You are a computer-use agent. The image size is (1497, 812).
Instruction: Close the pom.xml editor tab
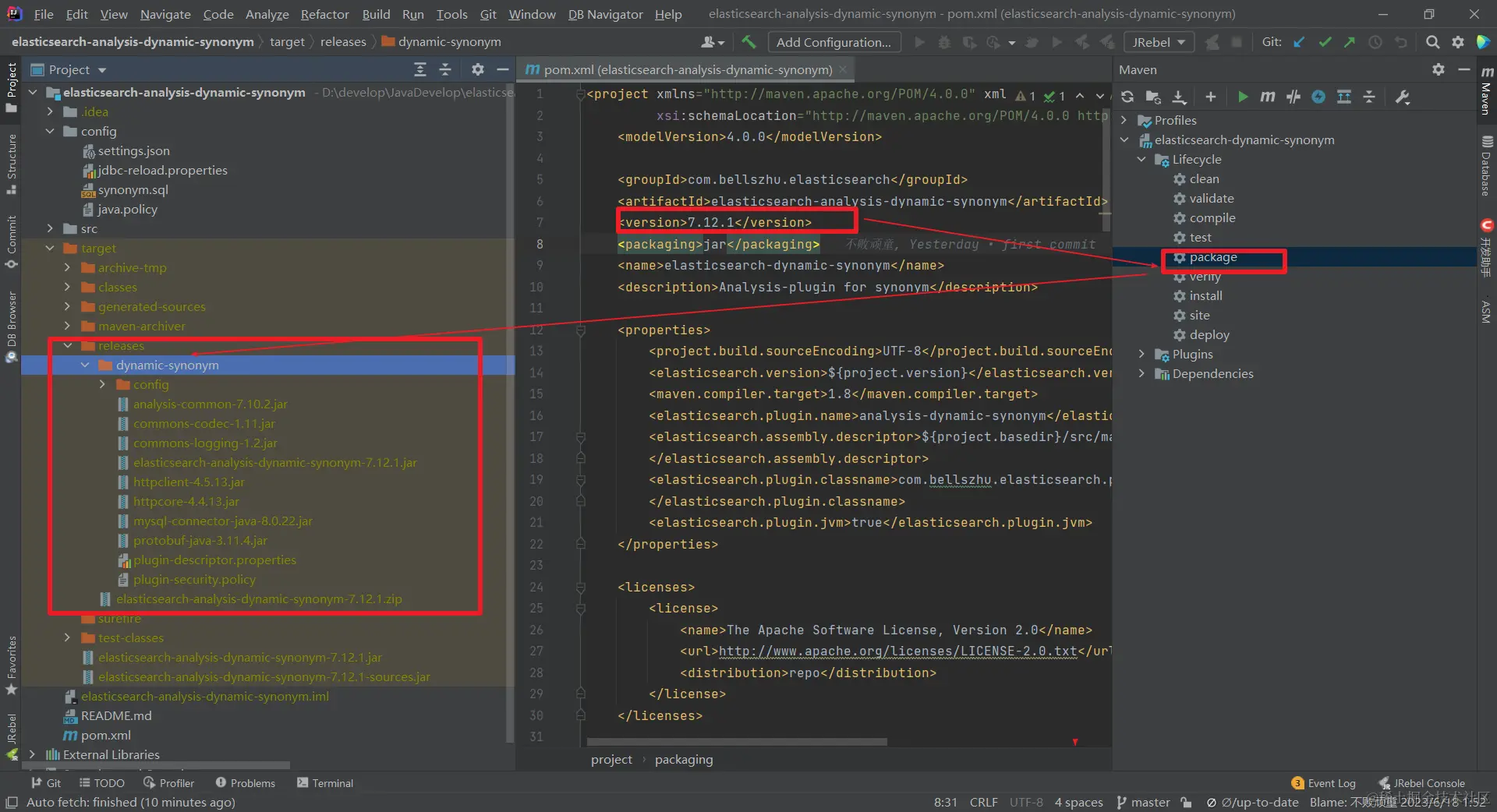click(842, 69)
